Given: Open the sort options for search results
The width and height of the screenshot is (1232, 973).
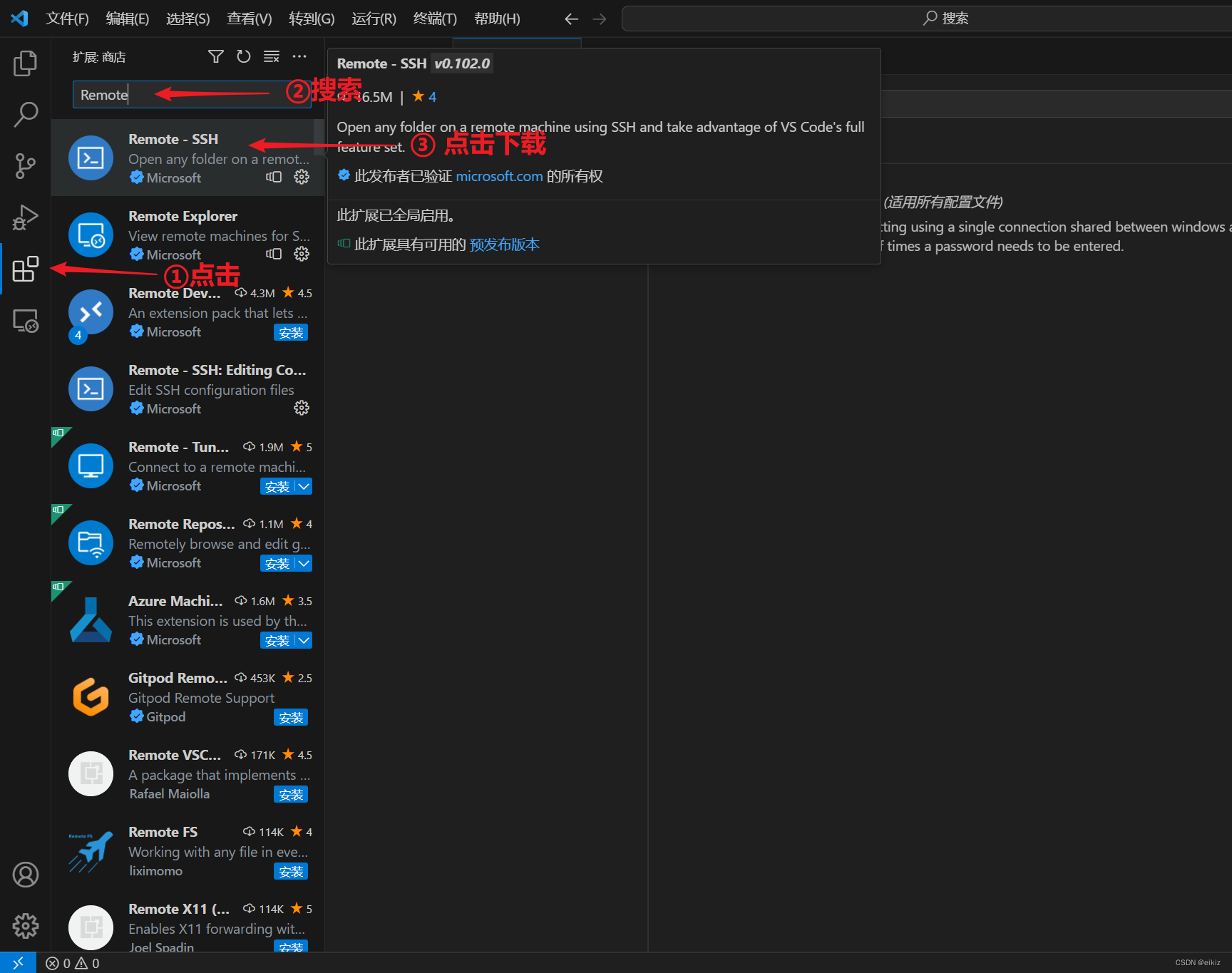Looking at the screenshot, I should 271,56.
